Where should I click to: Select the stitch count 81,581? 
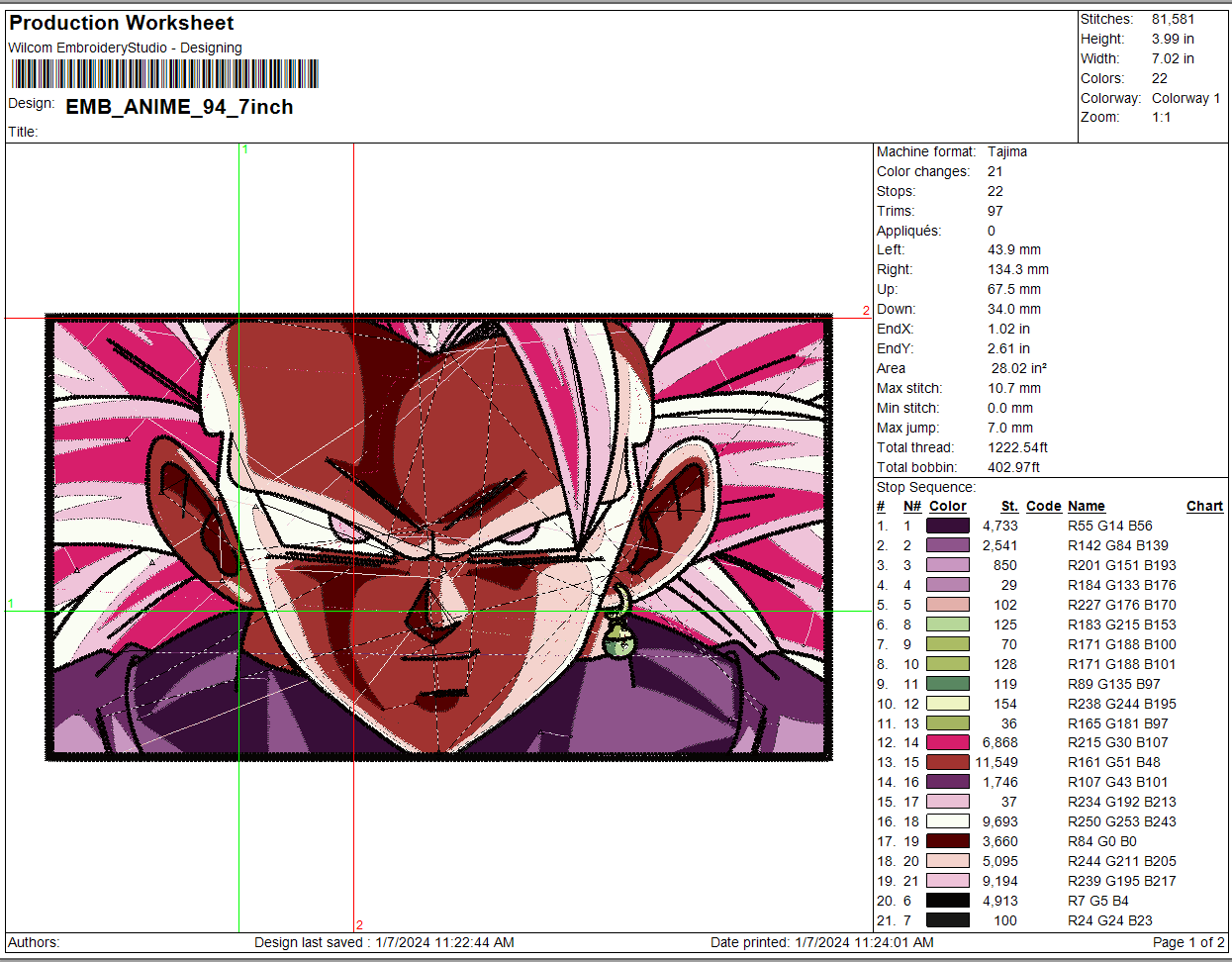click(1173, 19)
